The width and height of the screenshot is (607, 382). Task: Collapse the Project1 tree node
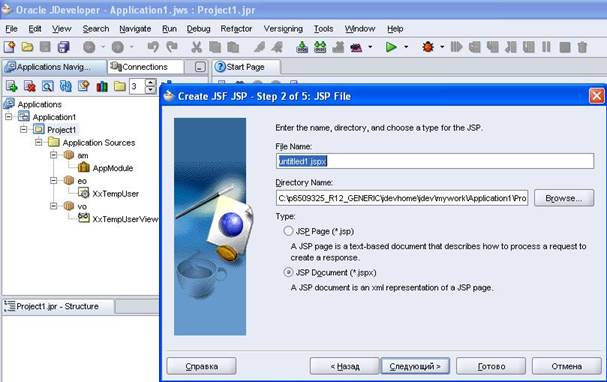click(24, 129)
